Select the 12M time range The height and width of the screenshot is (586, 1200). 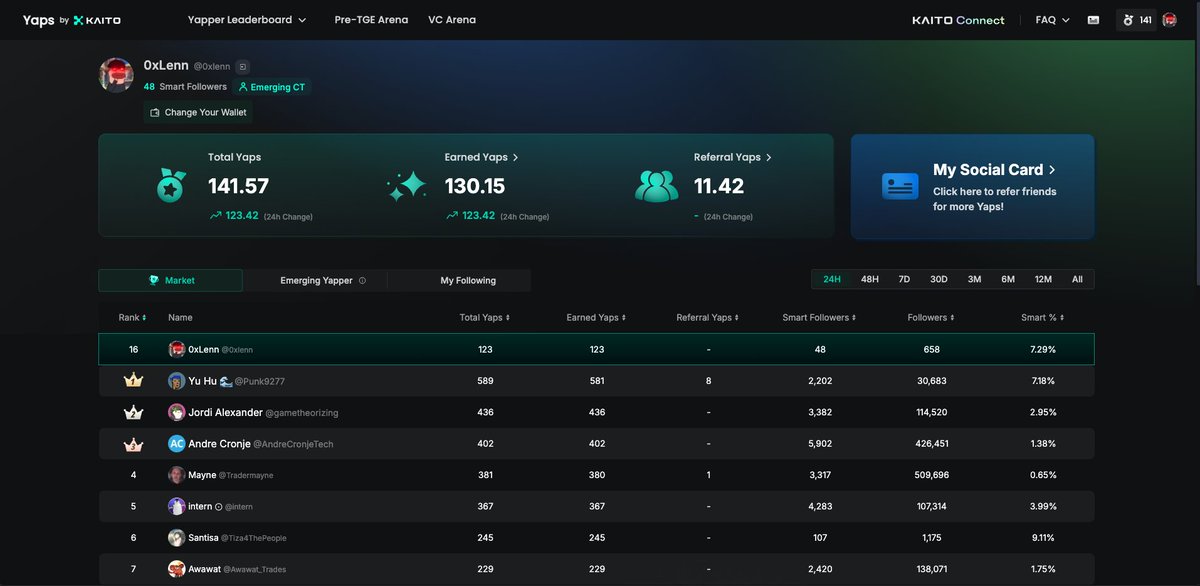1043,280
